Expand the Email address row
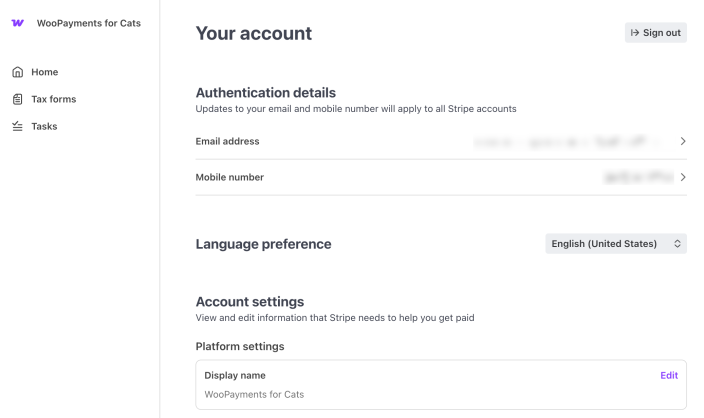Image resolution: width=704 pixels, height=418 pixels. tap(441, 141)
